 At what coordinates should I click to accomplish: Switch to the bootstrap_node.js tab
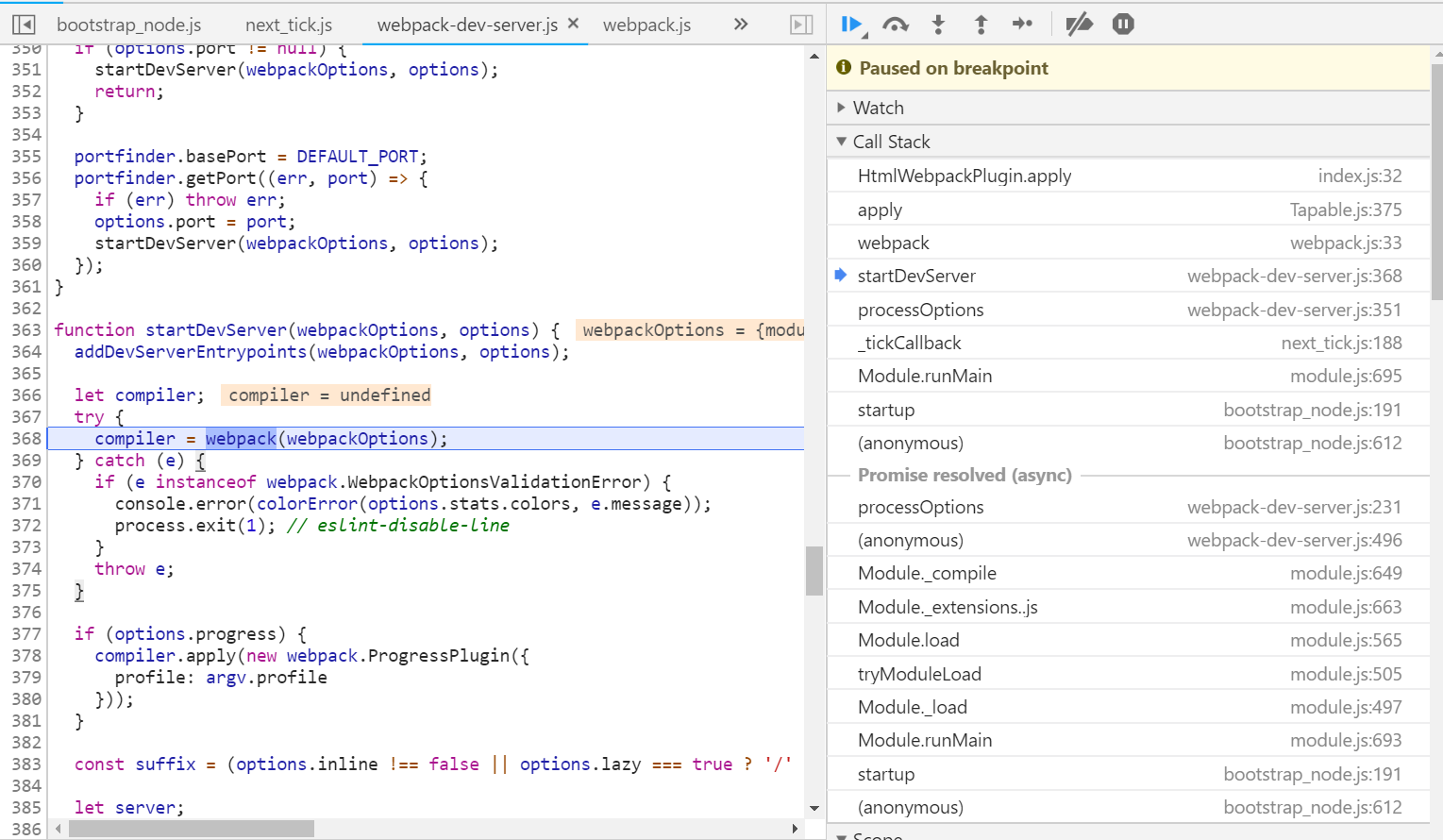[x=129, y=25]
